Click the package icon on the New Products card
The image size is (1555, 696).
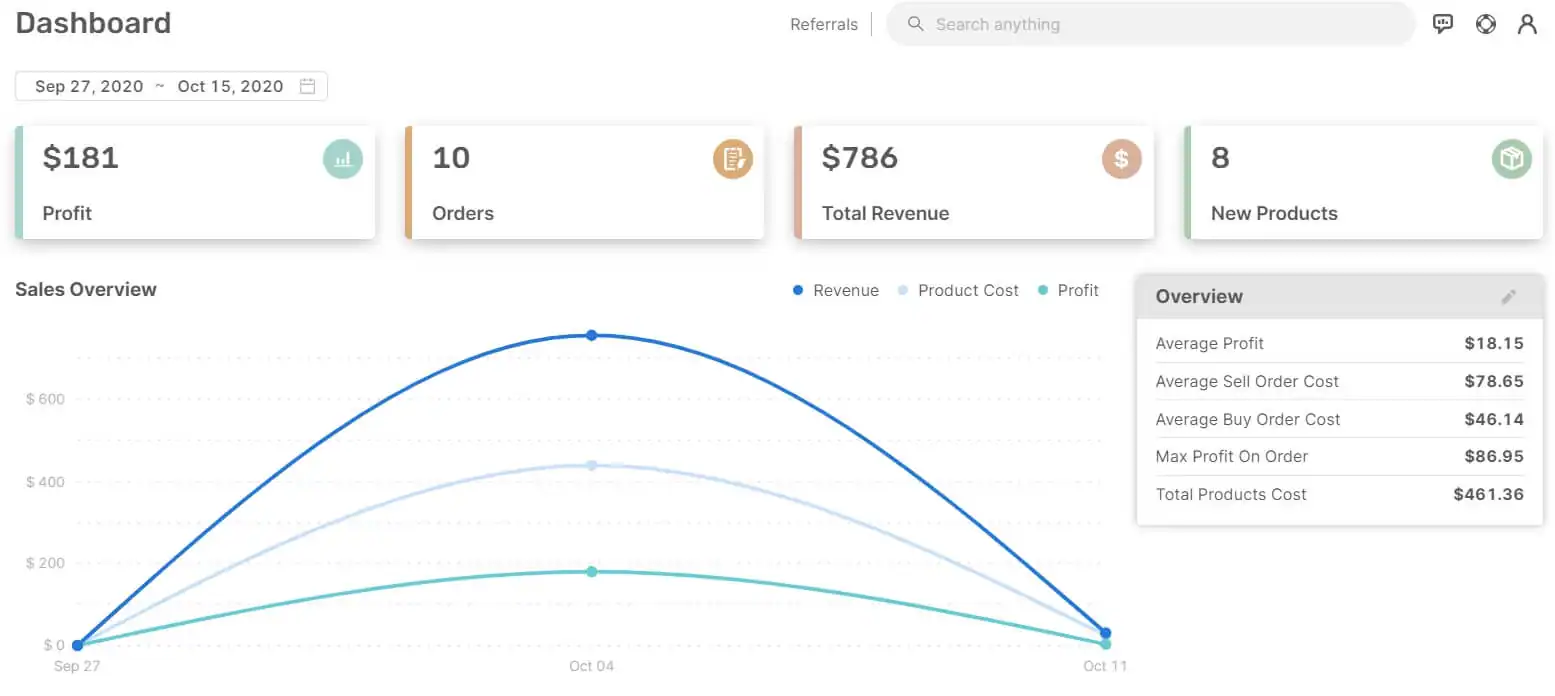point(1511,158)
